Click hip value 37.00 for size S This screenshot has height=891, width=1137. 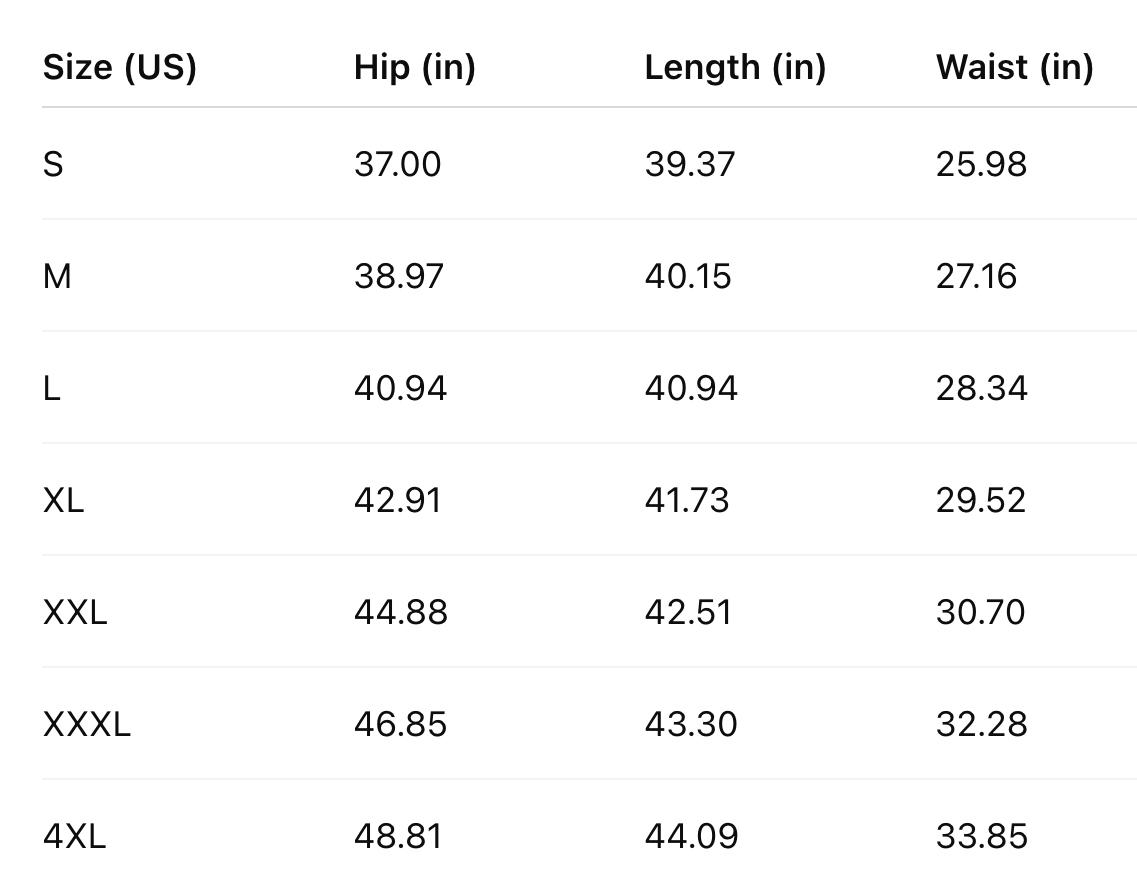tap(397, 164)
